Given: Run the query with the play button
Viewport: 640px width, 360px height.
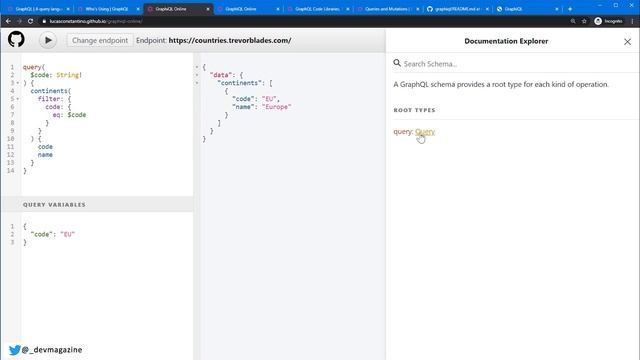Looking at the screenshot, I should 48,40.
